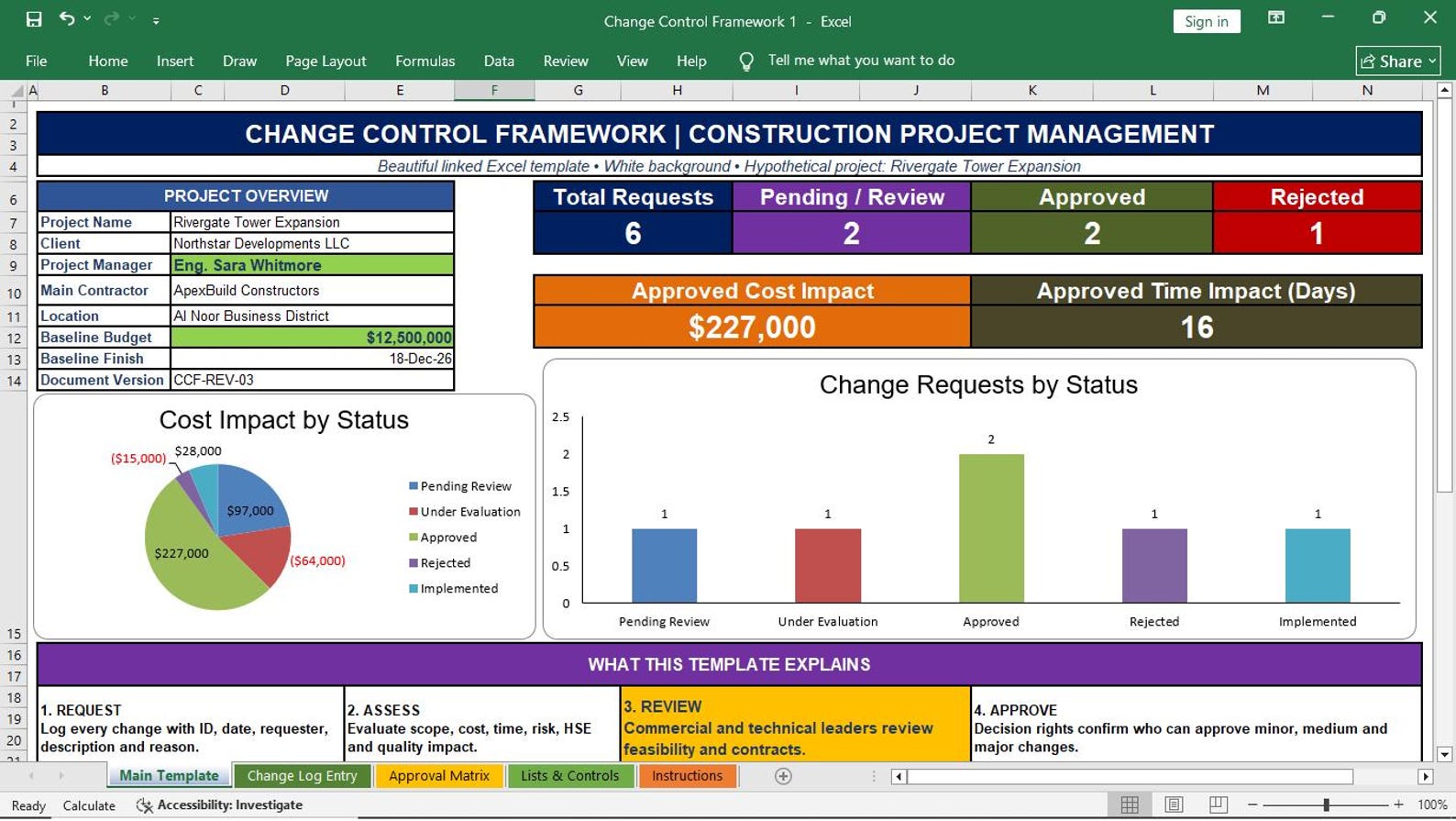Undo the last action
The image size is (1456, 821).
[66, 18]
